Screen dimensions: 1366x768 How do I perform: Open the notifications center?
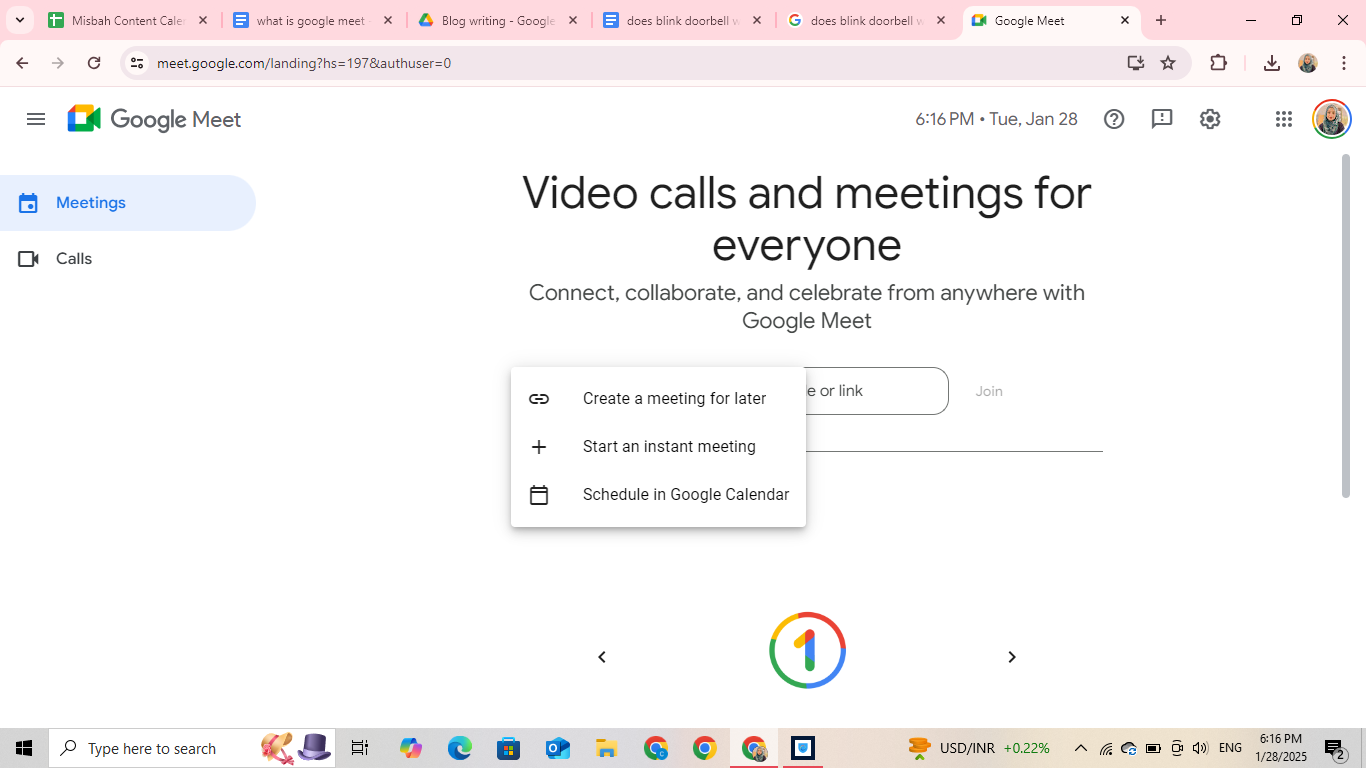[1335, 748]
